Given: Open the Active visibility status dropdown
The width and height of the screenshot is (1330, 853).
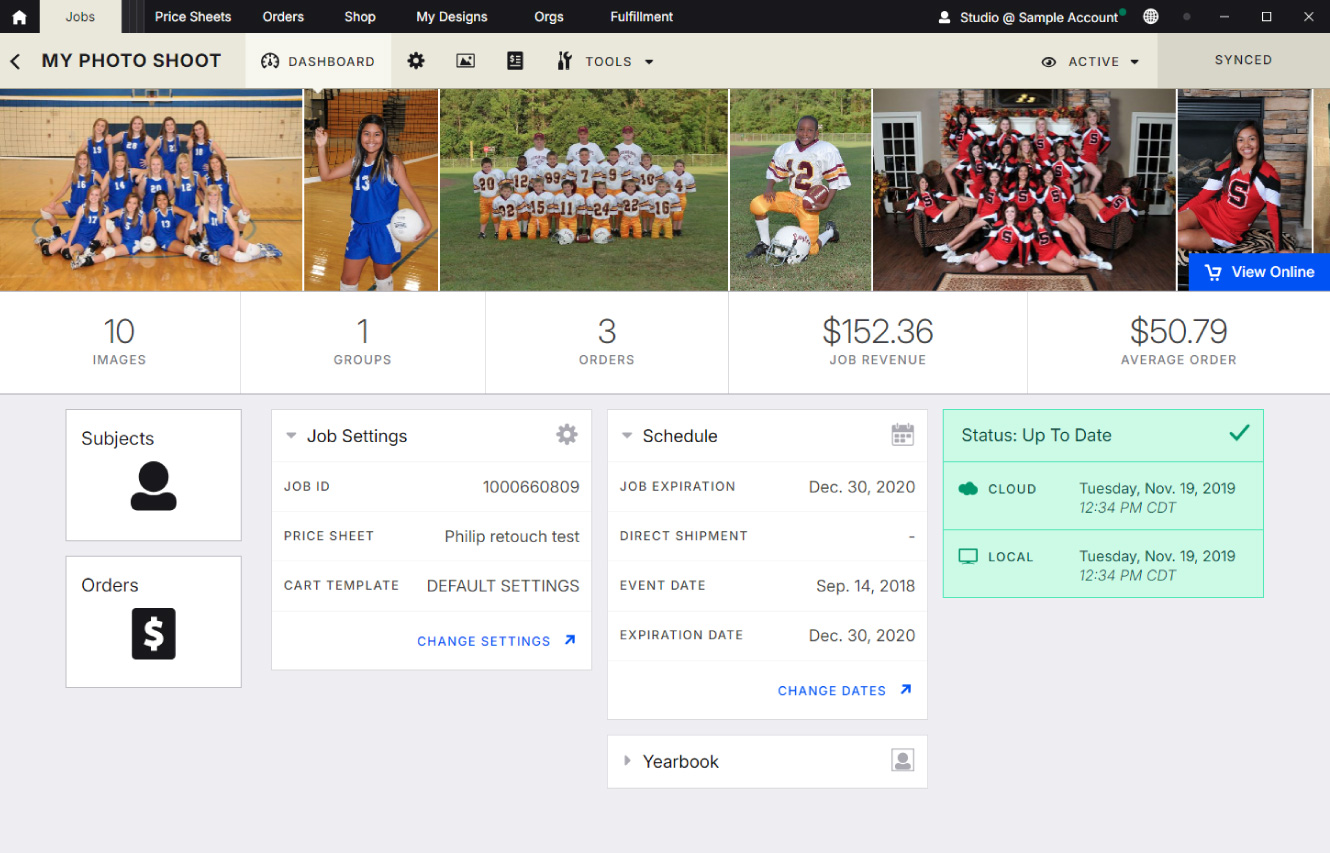Looking at the screenshot, I should click(1091, 62).
